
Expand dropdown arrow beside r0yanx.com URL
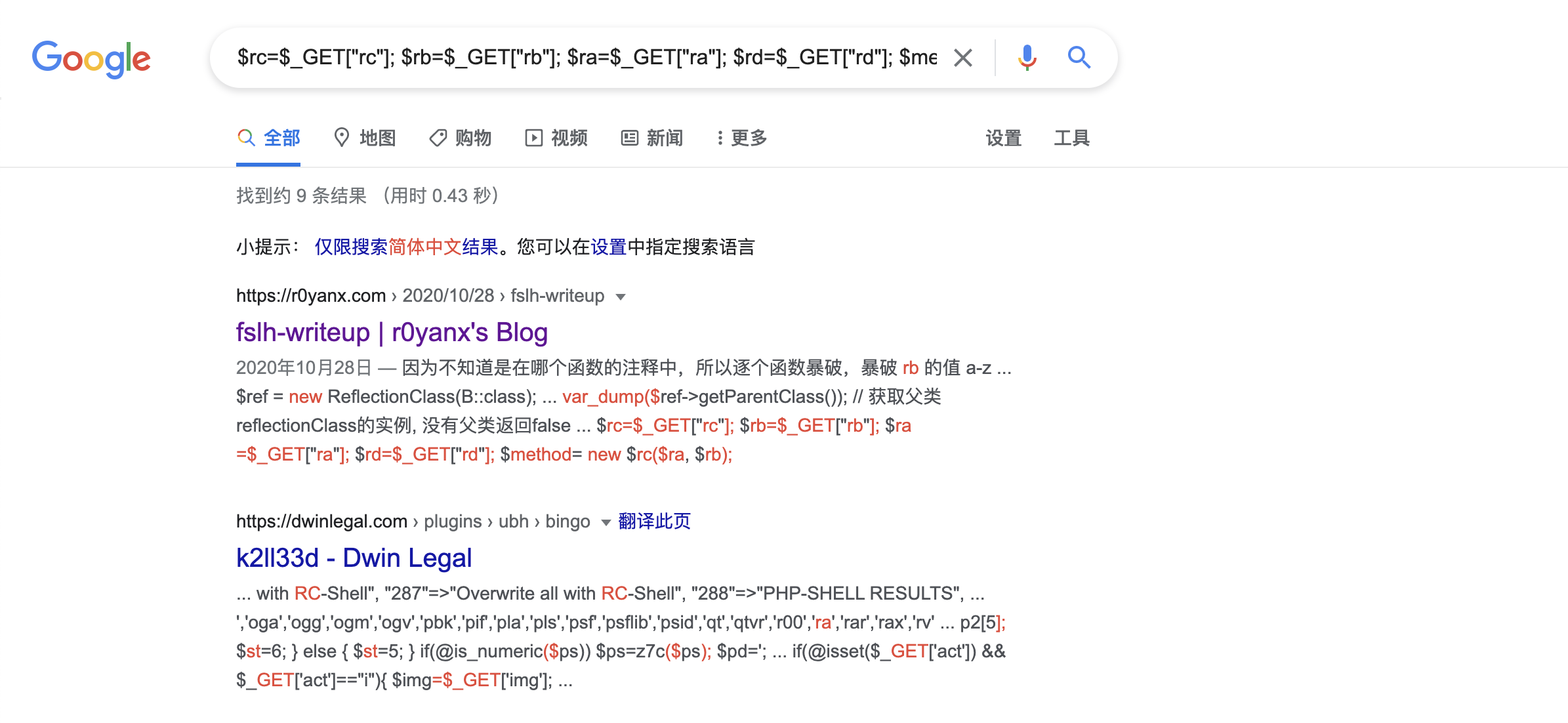pos(621,297)
